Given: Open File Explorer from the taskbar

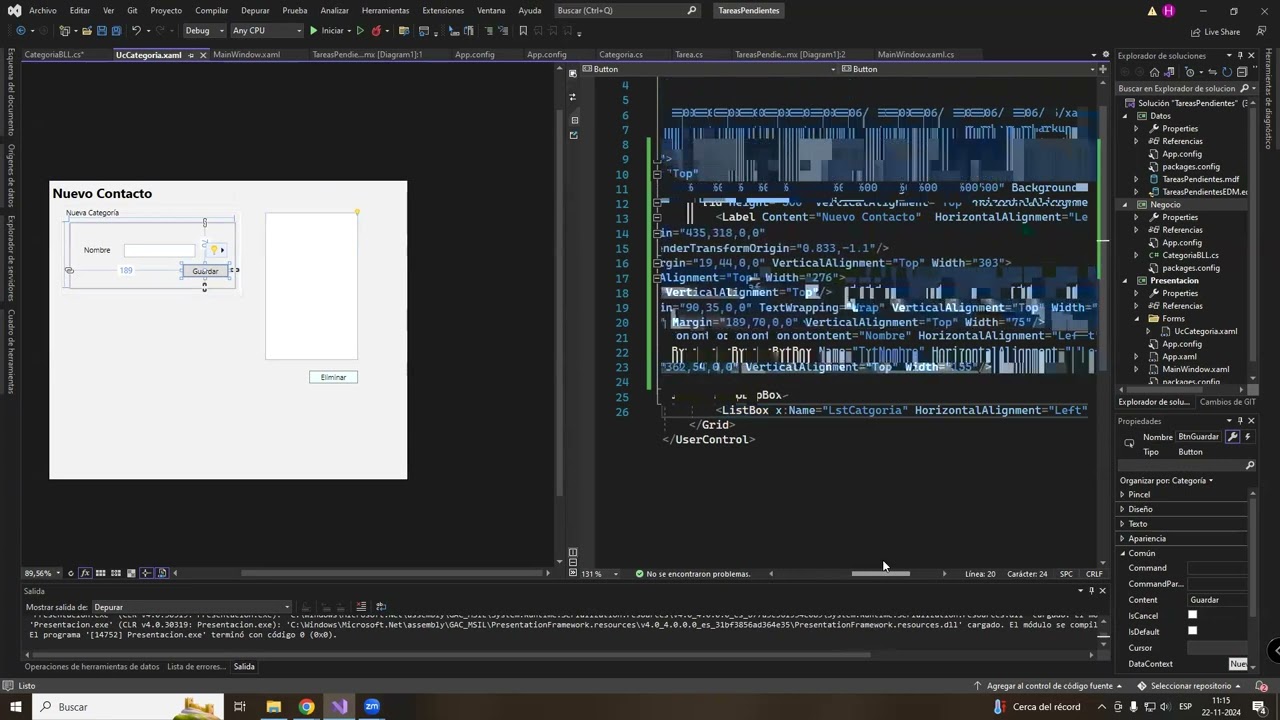Looking at the screenshot, I should coord(273,706).
